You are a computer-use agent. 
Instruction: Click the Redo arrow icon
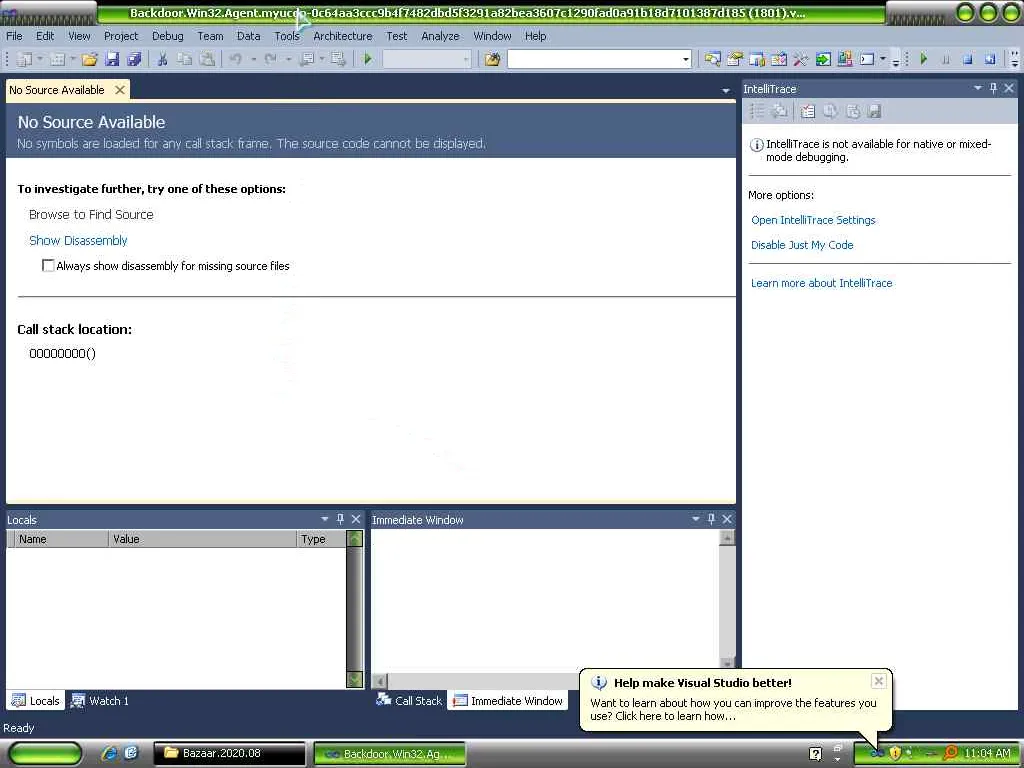[270, 59]
